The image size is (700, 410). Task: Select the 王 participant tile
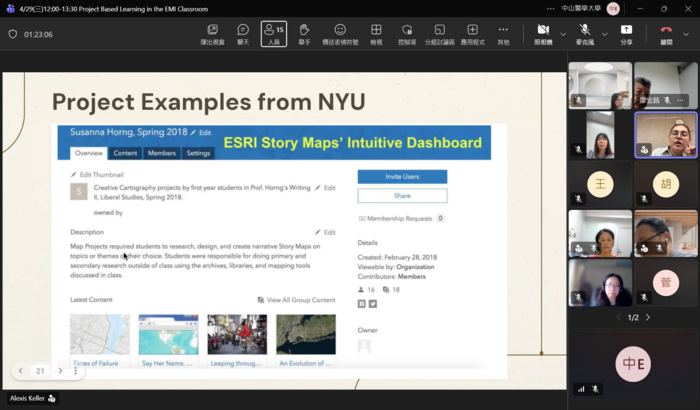(600, 184)
